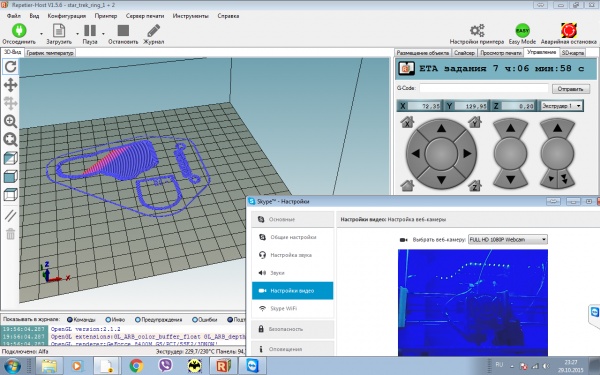This screenshot has height=375, width=600.
Task: Select the rotate view tool
Action: point(11,67)
